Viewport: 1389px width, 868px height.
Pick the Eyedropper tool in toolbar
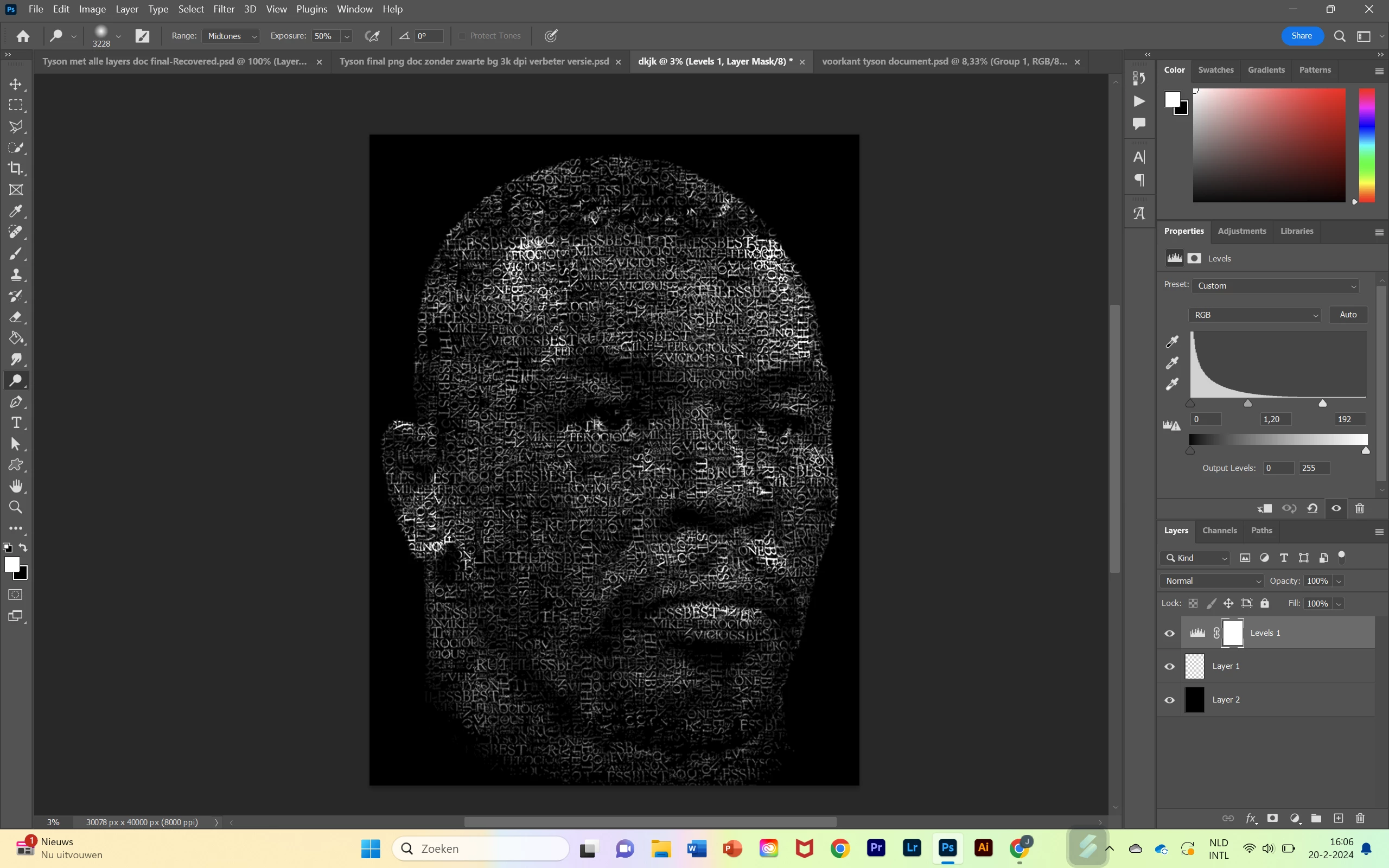[16, 211]
